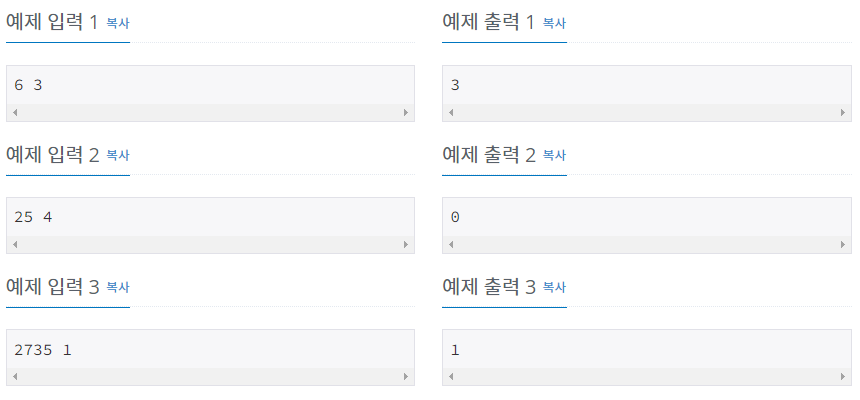Viewport: 860px width, 400px height.
Task: Click the example input 3 box containing 2735 1
Action: click(210, 357)
